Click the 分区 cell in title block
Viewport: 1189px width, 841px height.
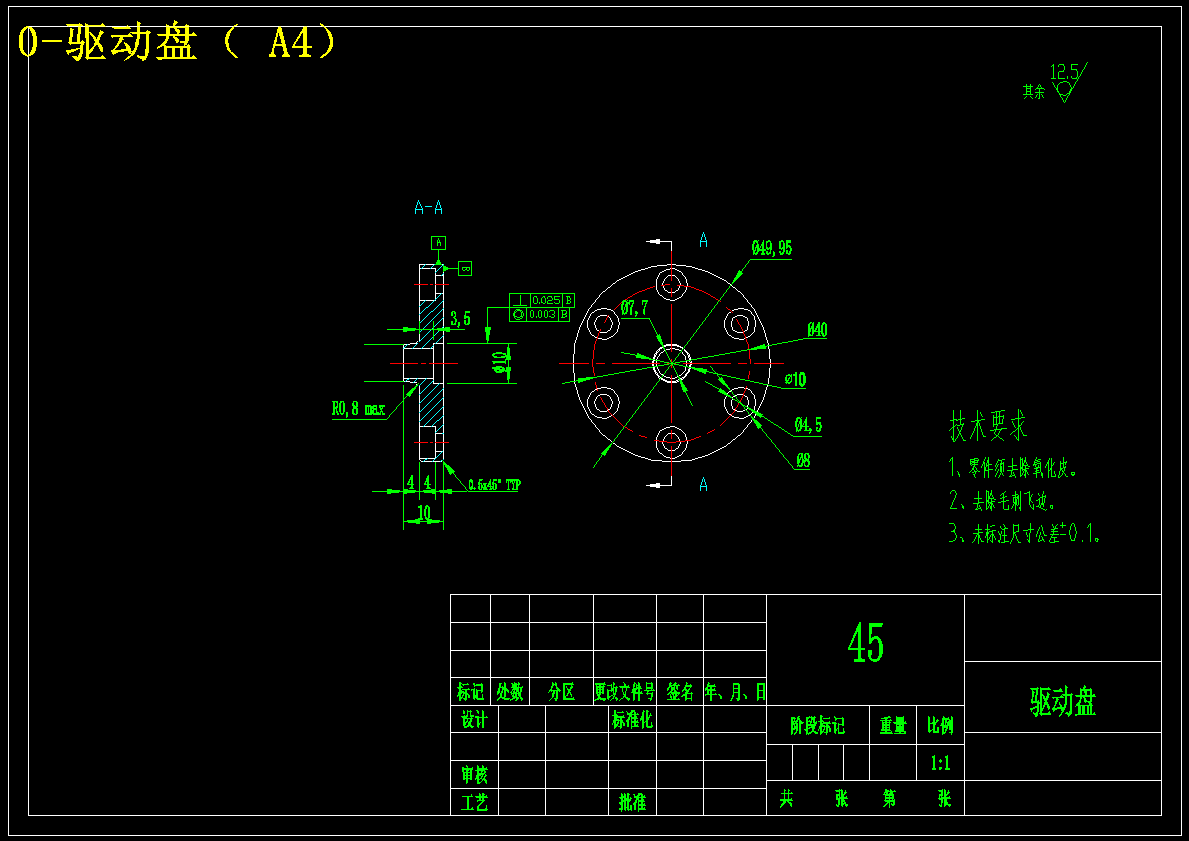point(561,692)
